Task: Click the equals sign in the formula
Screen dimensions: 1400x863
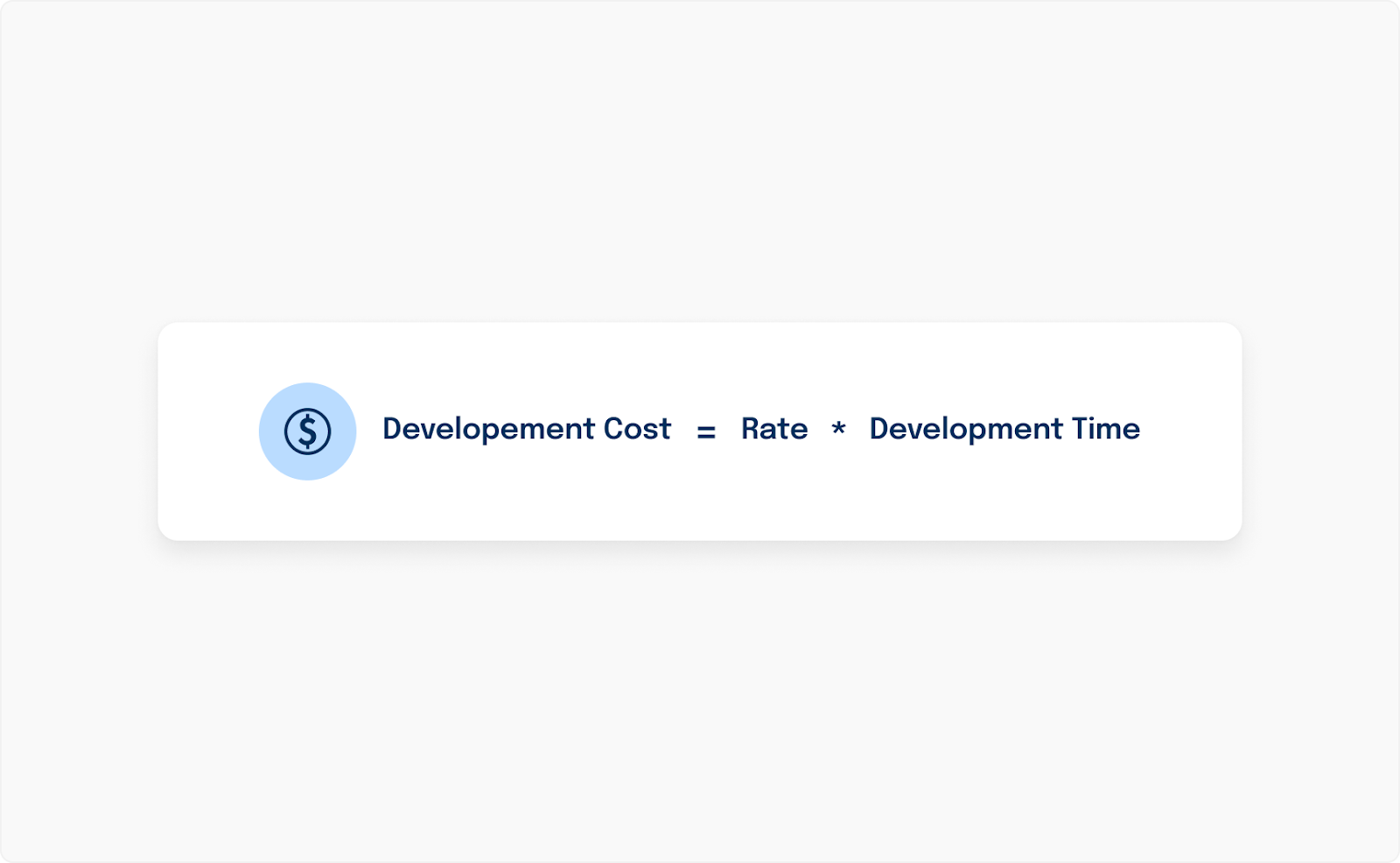Action: tap(706, 431)
